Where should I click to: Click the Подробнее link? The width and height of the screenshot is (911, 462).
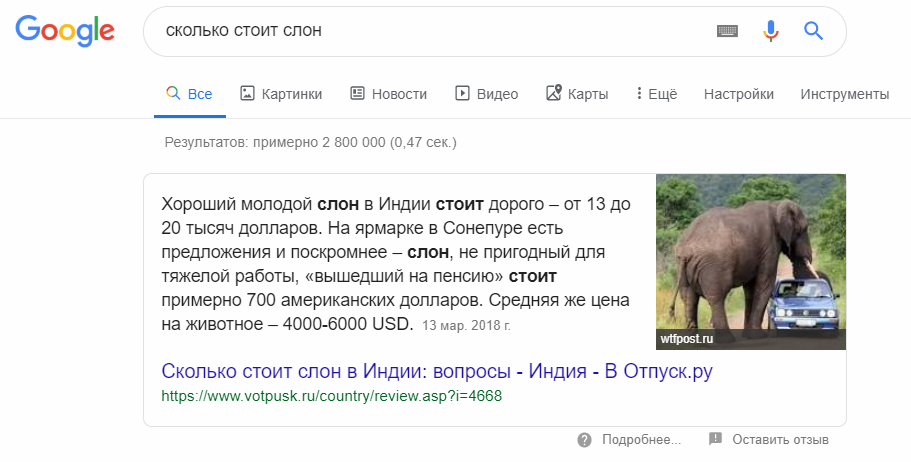643,439
